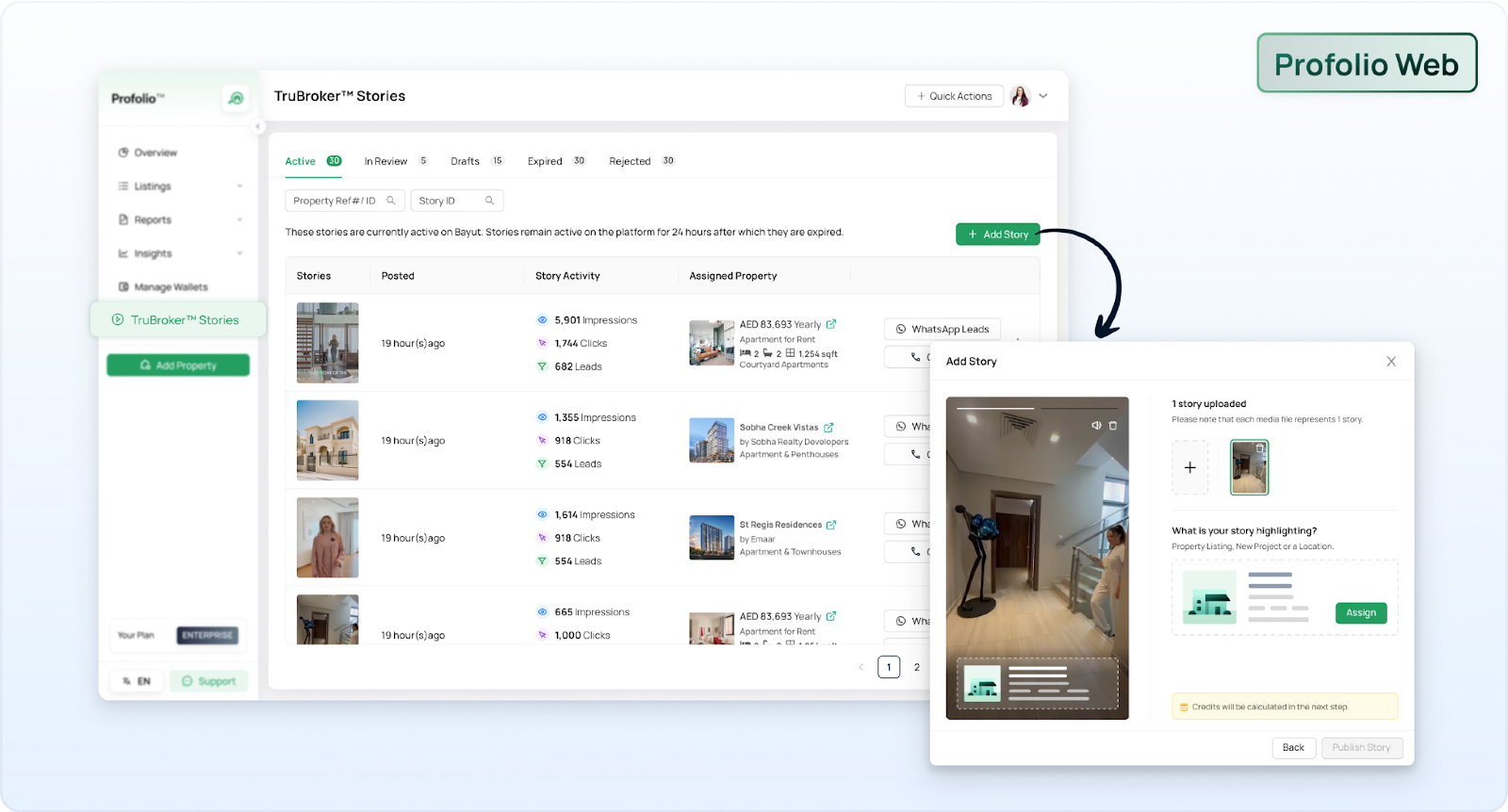
Task: Click the Story Activity column header
Action: (x=567, y=276)
